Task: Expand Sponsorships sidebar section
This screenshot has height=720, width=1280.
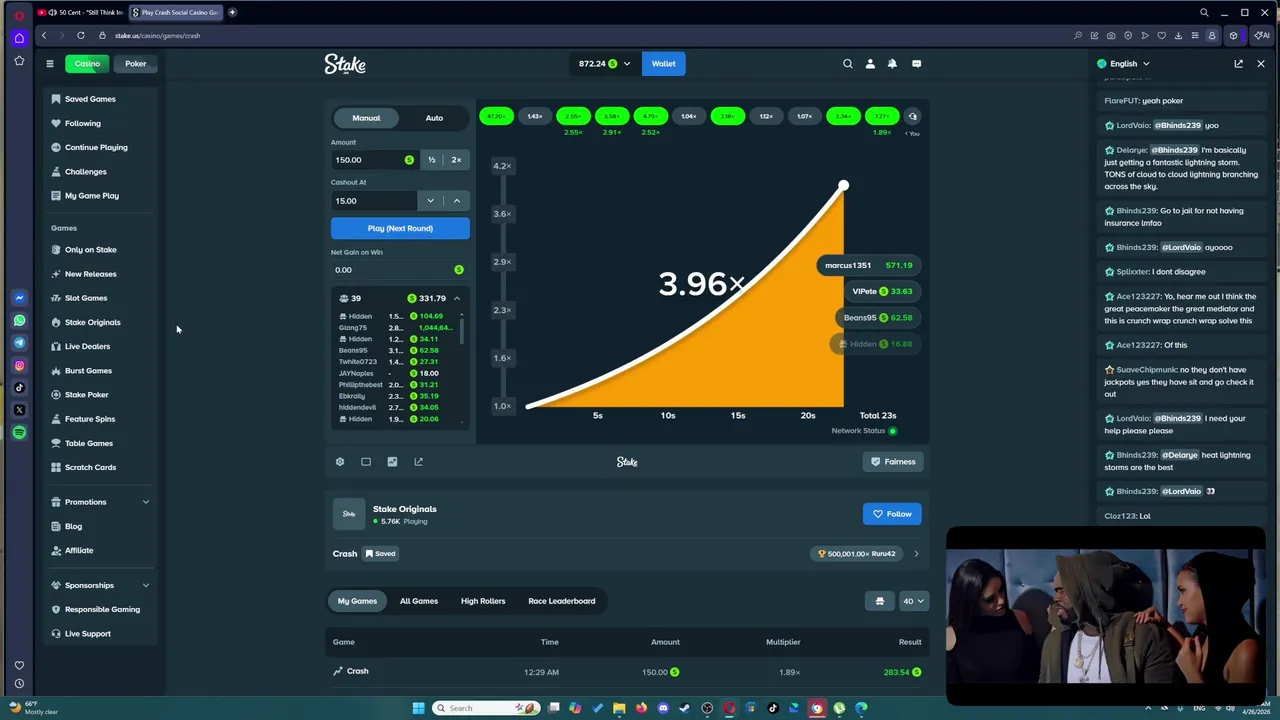Action: 100,585
